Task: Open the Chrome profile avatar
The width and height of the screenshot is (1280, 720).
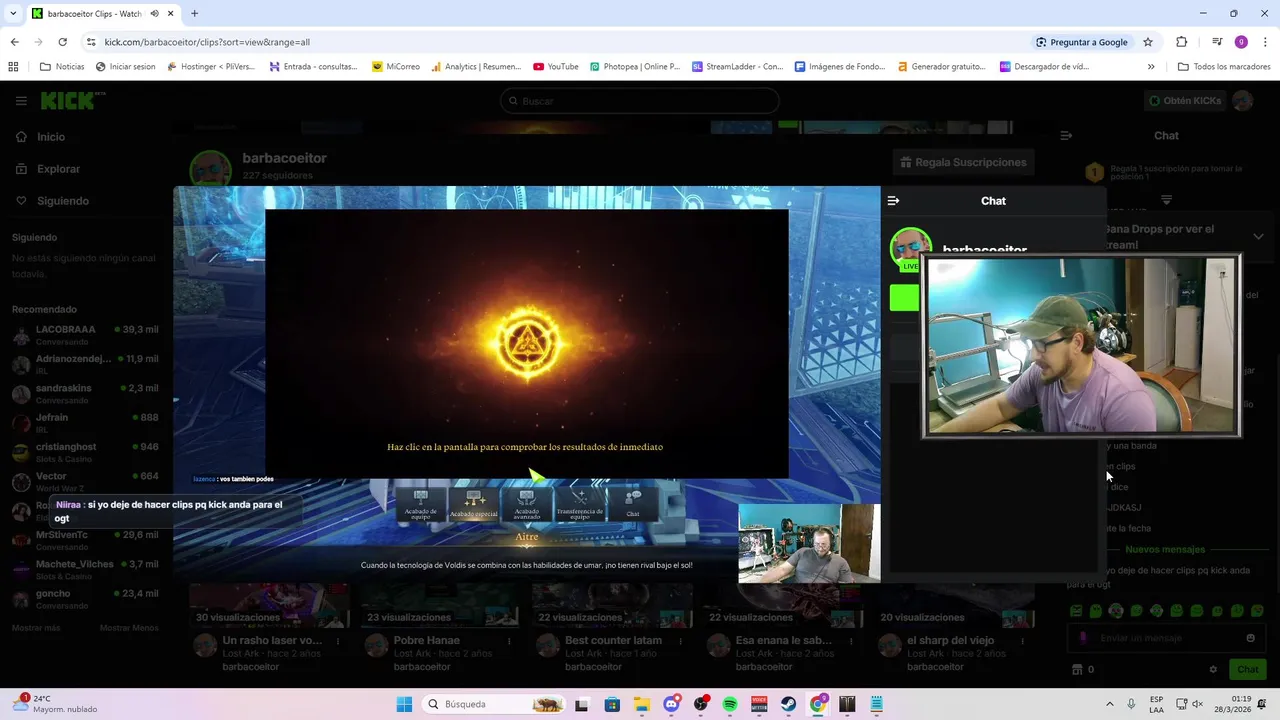Action: (x=1241, y=42)
